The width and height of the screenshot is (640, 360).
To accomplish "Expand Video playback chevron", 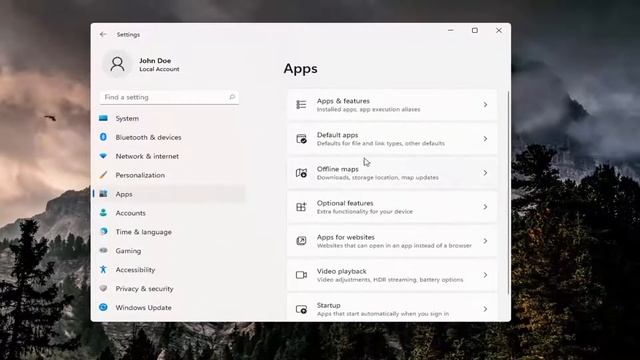I will 485,275.
